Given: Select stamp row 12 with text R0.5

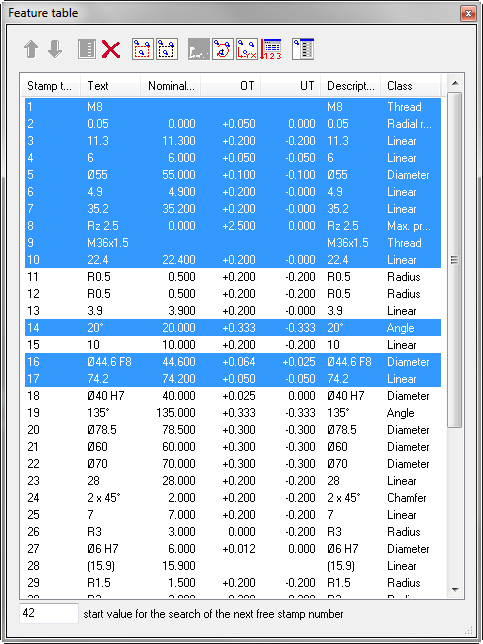Looking at the screenshot, I should [x=233, y=294].
